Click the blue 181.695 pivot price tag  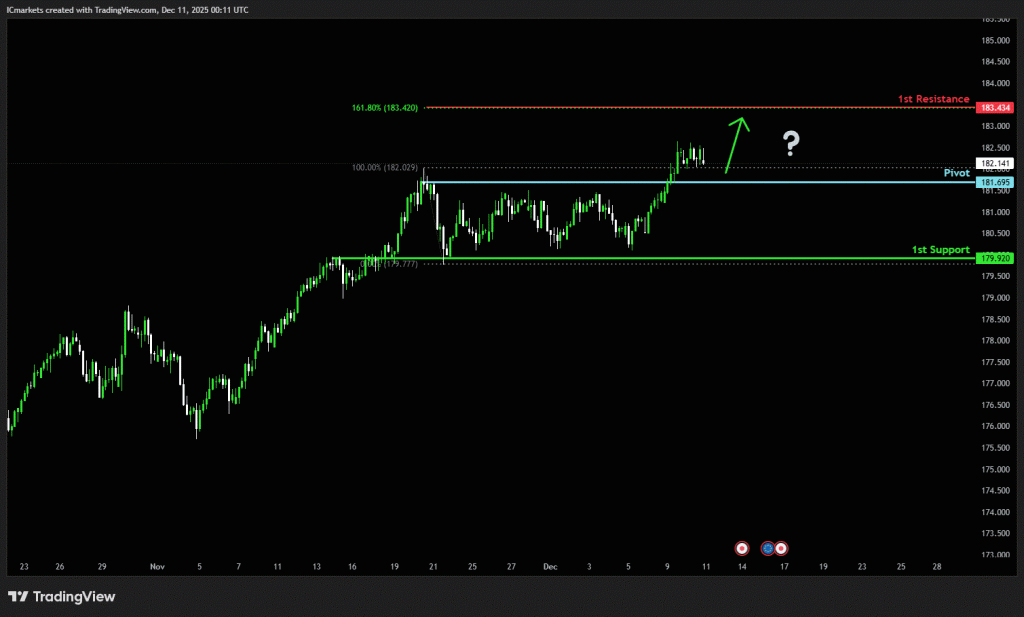[x=996, y=183]
